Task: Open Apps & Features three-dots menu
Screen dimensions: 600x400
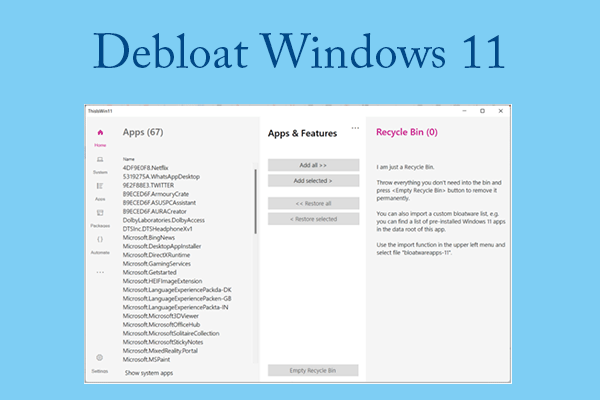Action: coord(355,128)
